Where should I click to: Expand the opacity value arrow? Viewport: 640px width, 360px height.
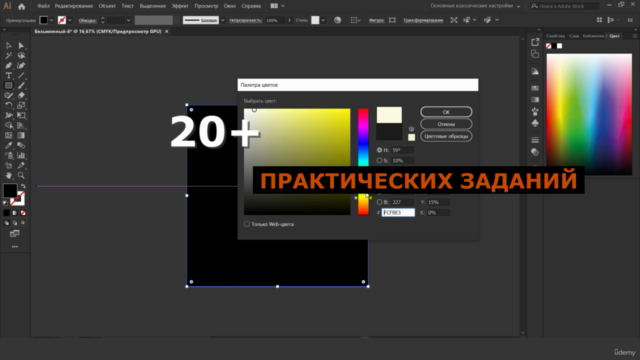[x=289, y=20]
